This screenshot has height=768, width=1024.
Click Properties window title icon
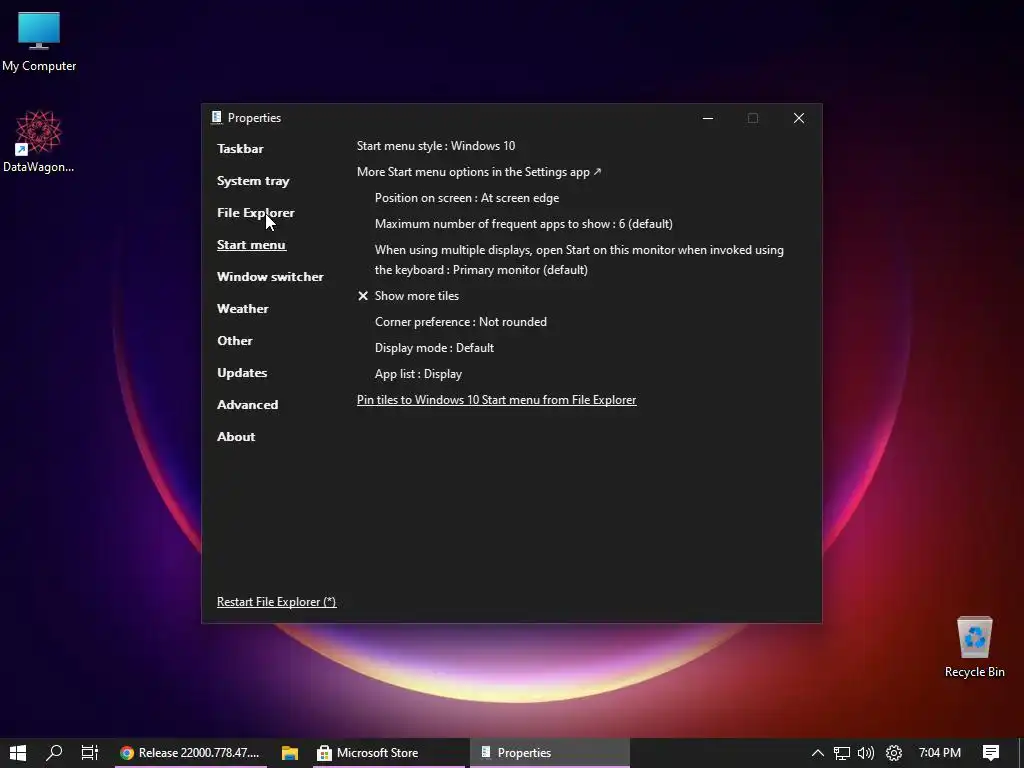pos(216,118)
